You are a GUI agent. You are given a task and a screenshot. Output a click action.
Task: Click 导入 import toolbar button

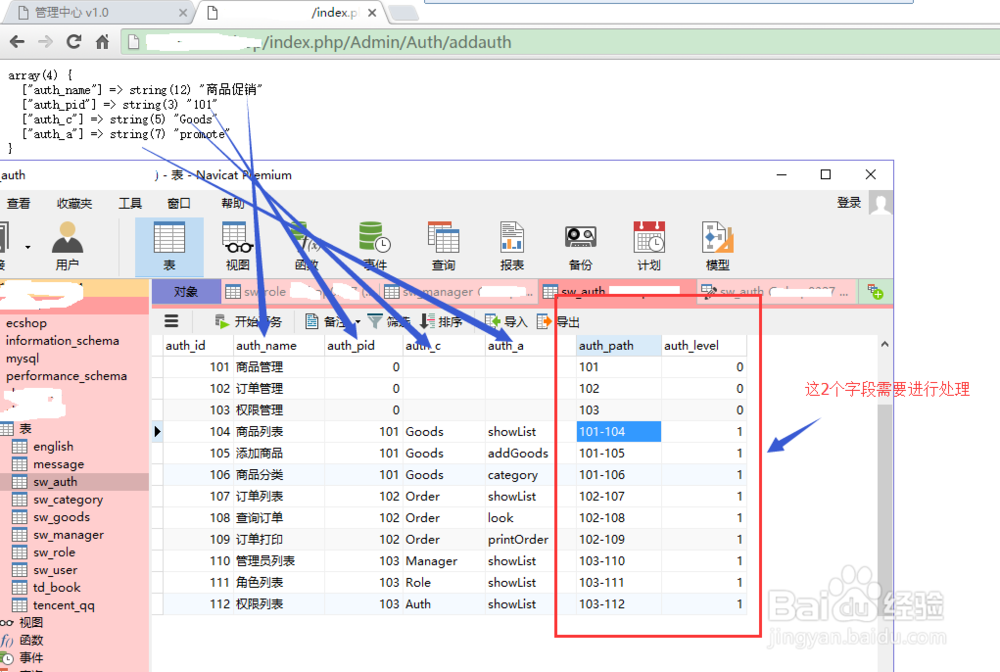coord(506,321)
